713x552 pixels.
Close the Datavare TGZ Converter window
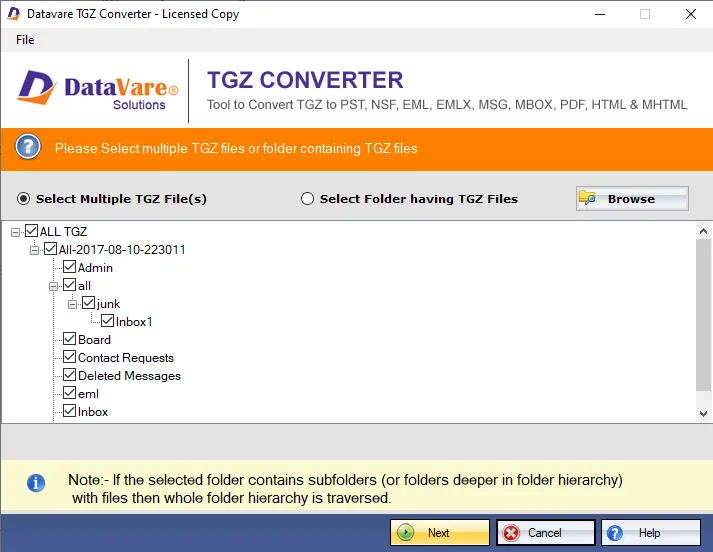pos(691,14)
